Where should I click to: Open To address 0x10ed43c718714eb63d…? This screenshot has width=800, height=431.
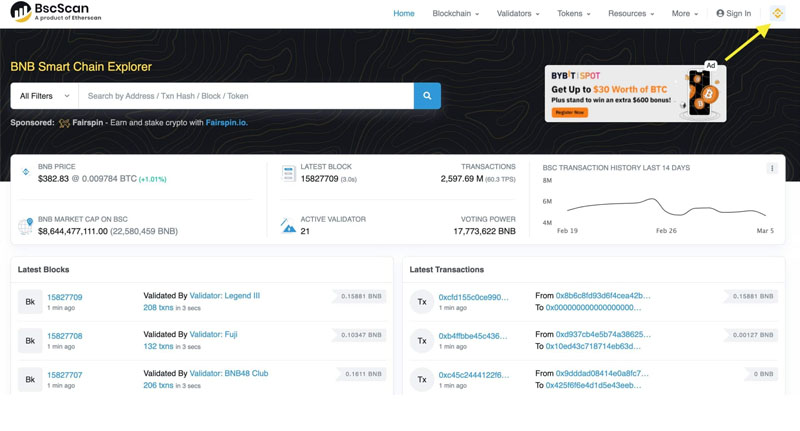coord(593,346)
